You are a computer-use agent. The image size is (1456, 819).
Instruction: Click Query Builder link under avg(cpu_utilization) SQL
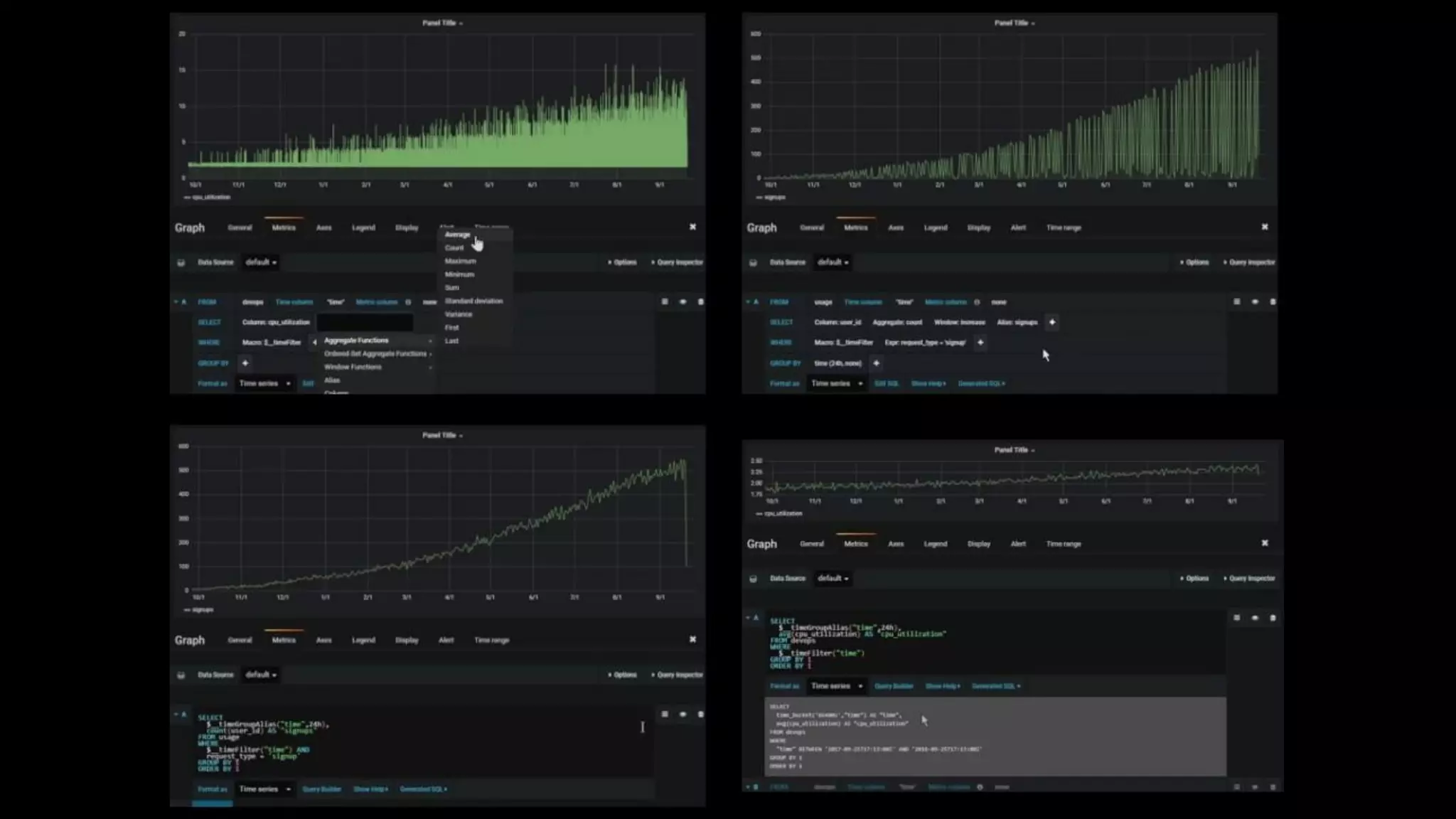(894, 687)
